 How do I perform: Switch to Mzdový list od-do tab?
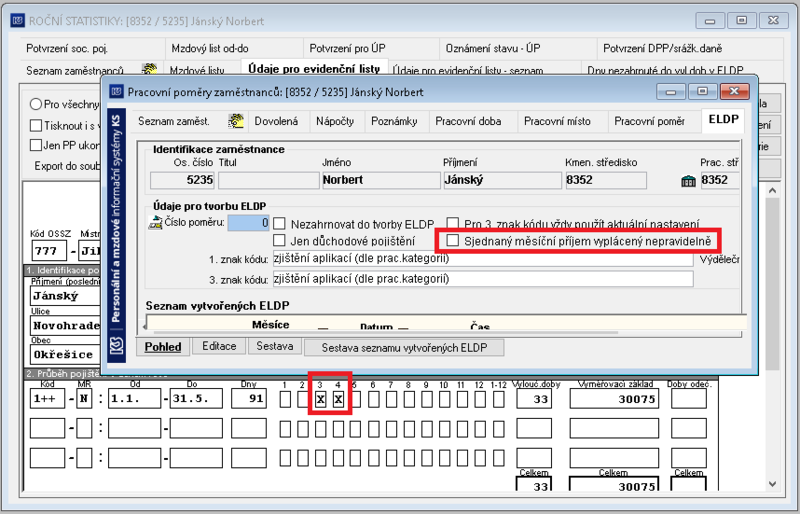click(210, 49)
